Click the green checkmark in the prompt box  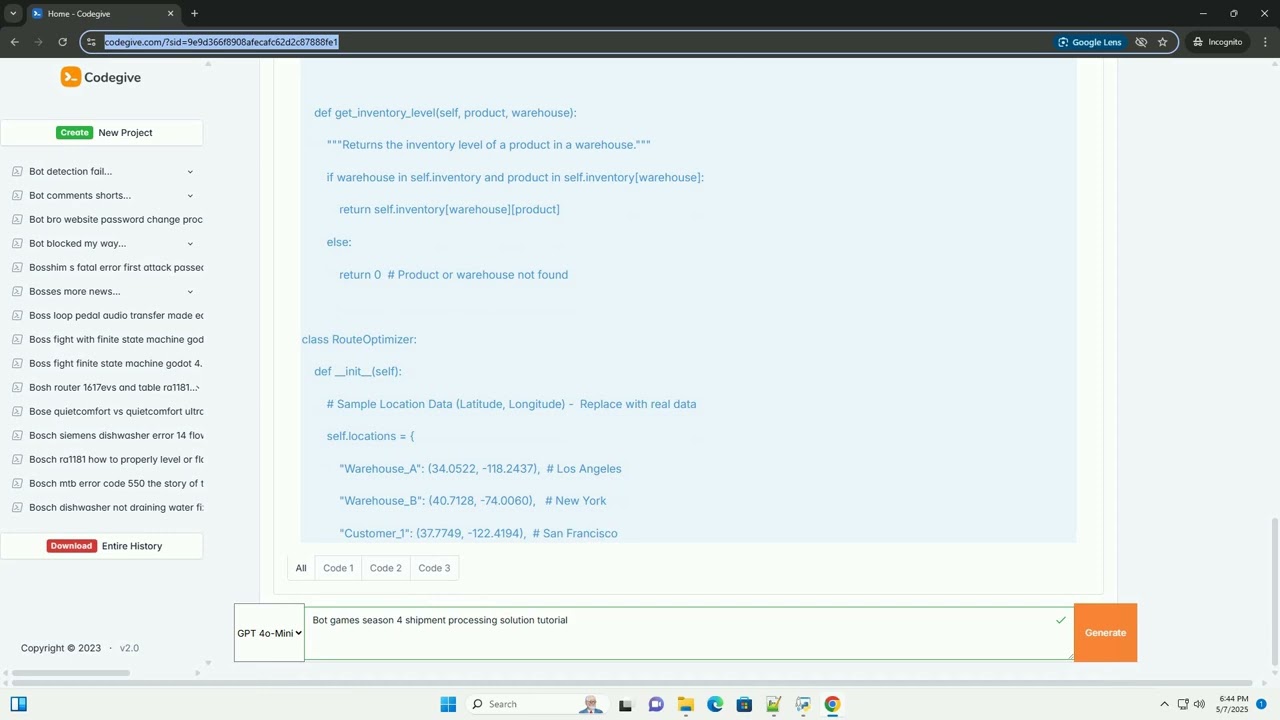click(x=1060, y=620)
